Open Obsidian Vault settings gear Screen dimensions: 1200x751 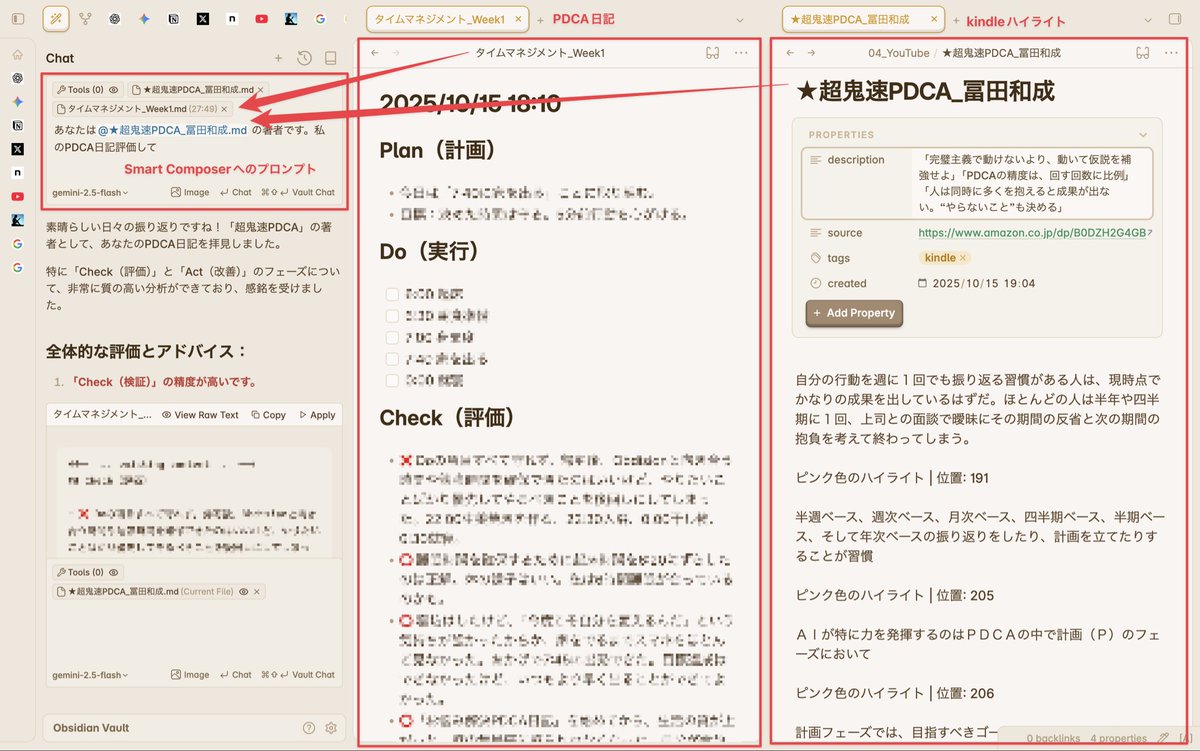331,728
